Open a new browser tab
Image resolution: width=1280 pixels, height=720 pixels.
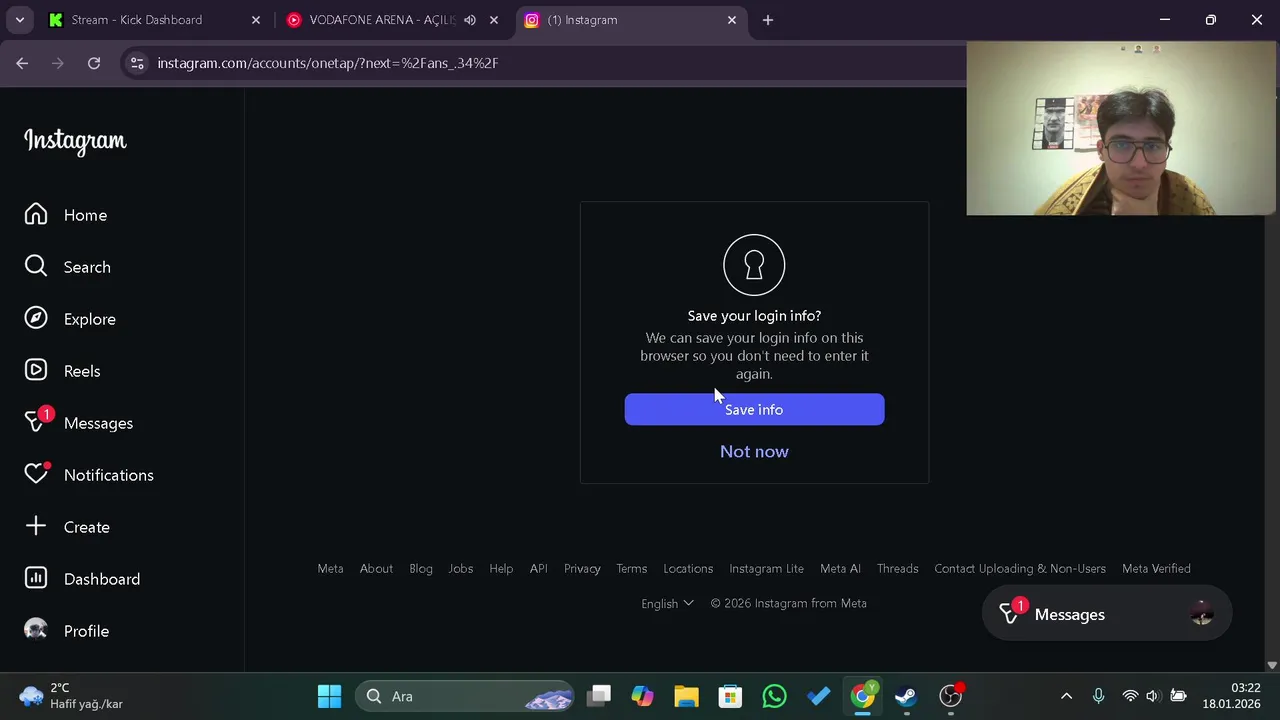pos(768,20)
